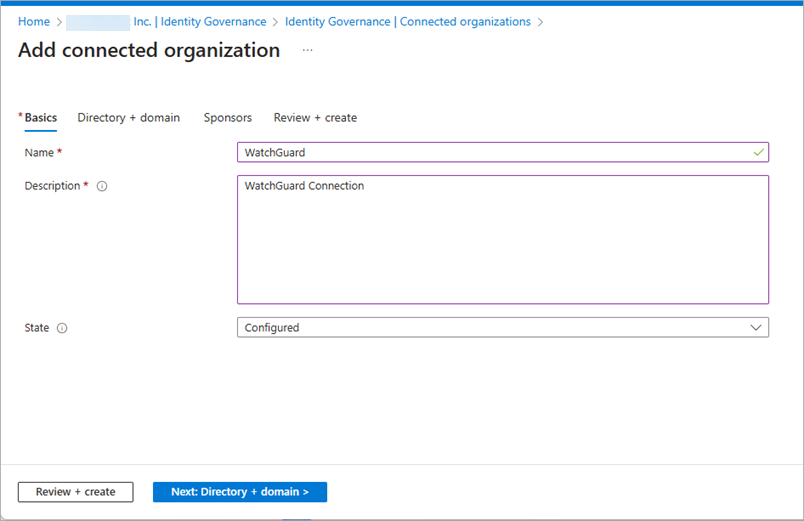Go back to Connected organizations breadcrumb

coord(408,22)
